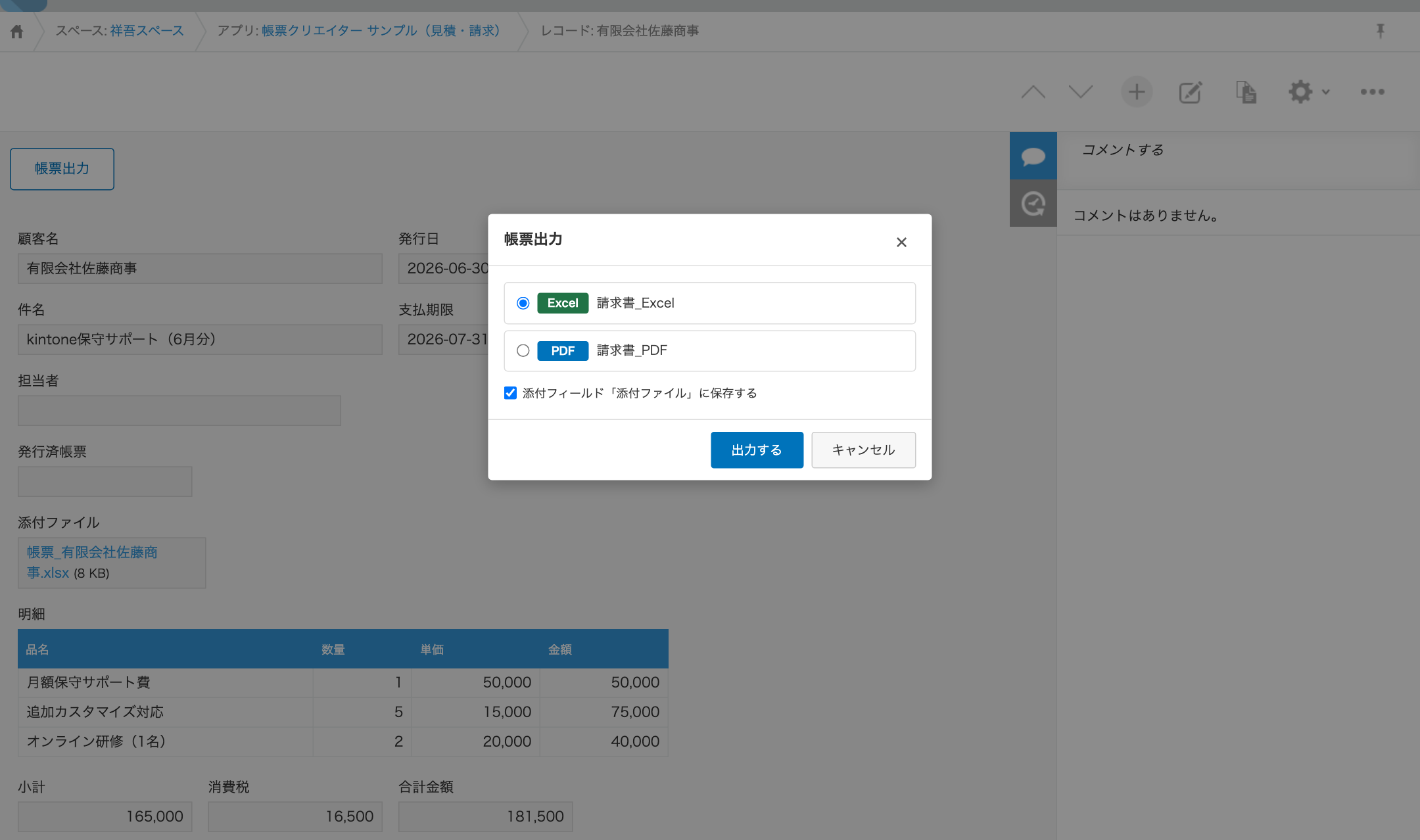The image size is (1420, 840).
Task: Open the previous record with up chevron
Action: pos(1033,92)
